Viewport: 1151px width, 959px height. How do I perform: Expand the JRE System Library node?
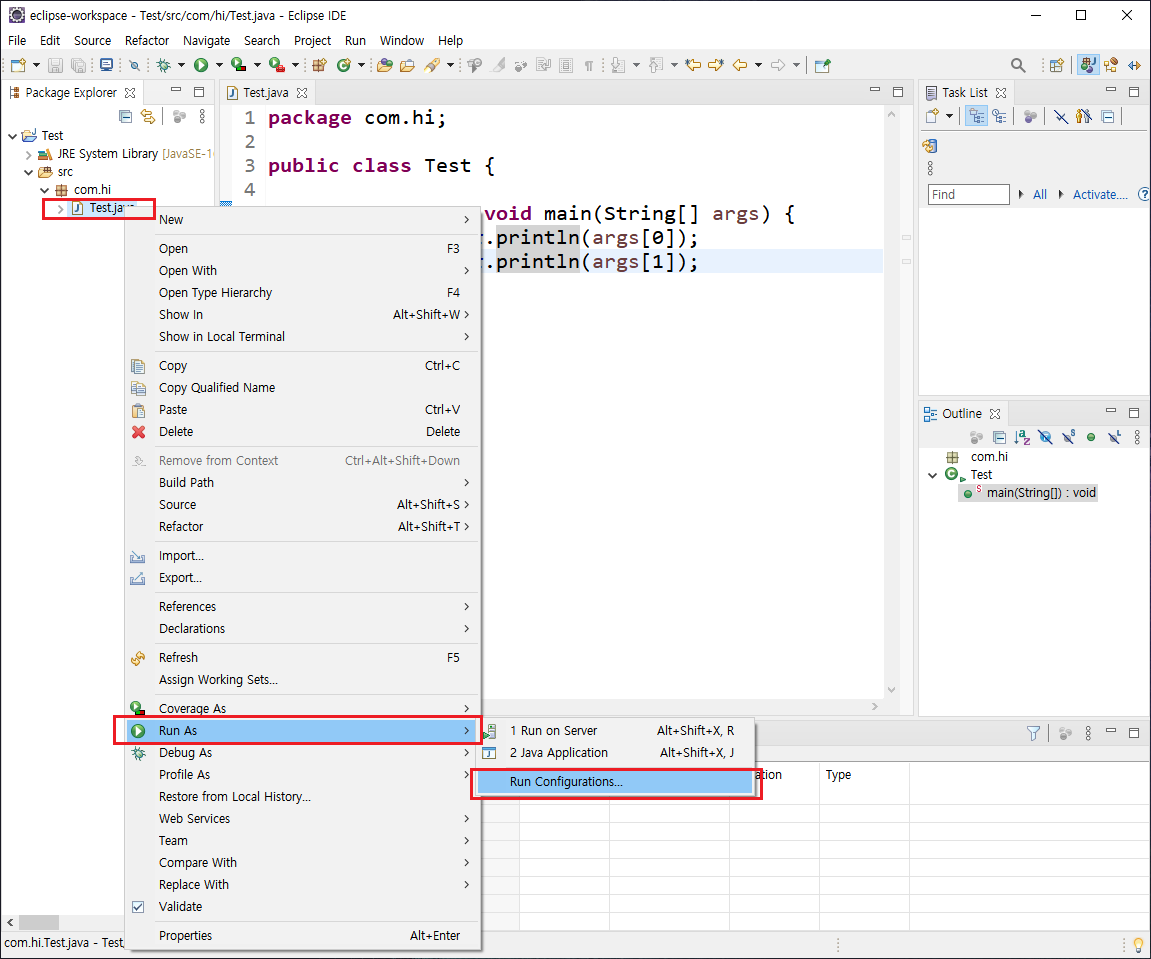29,154
